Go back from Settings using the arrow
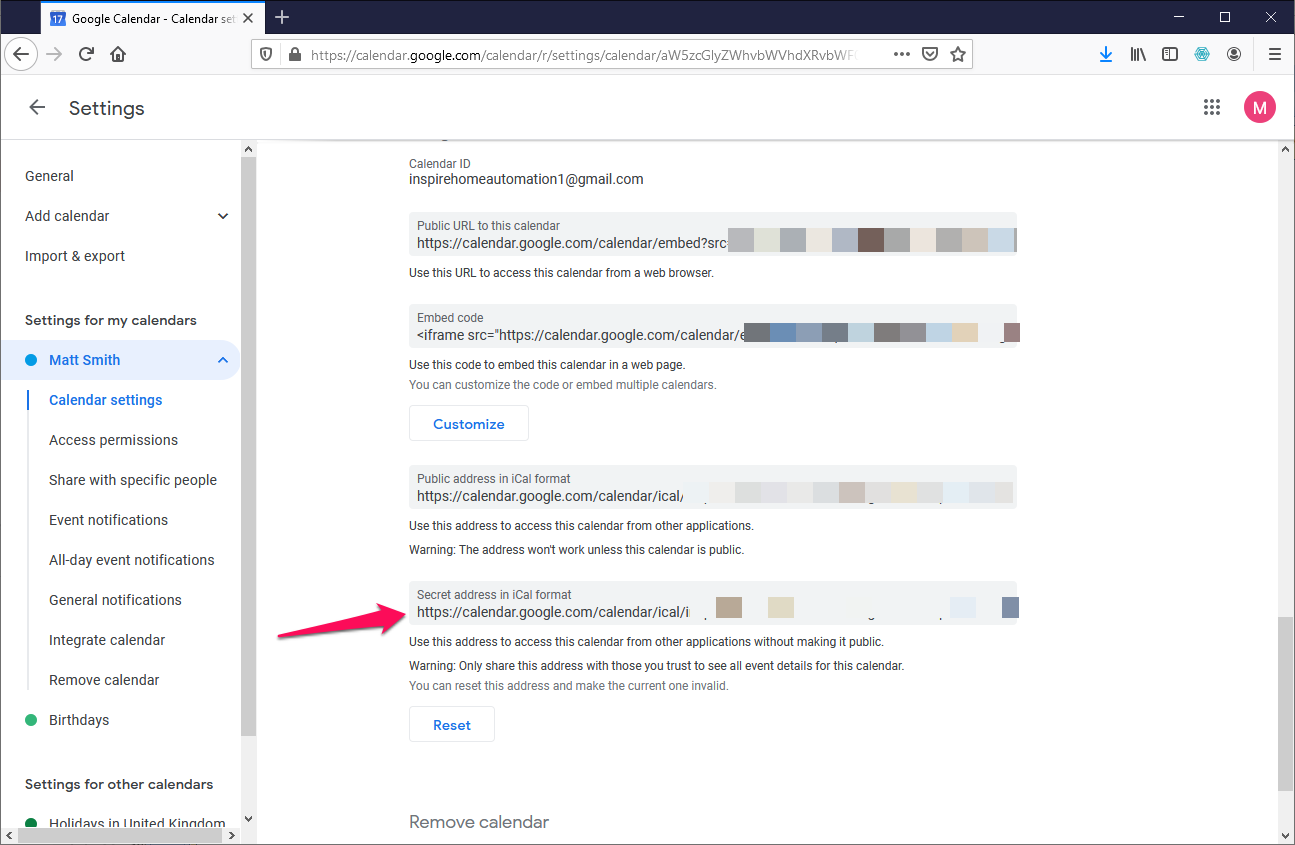 tap(37, 108)
